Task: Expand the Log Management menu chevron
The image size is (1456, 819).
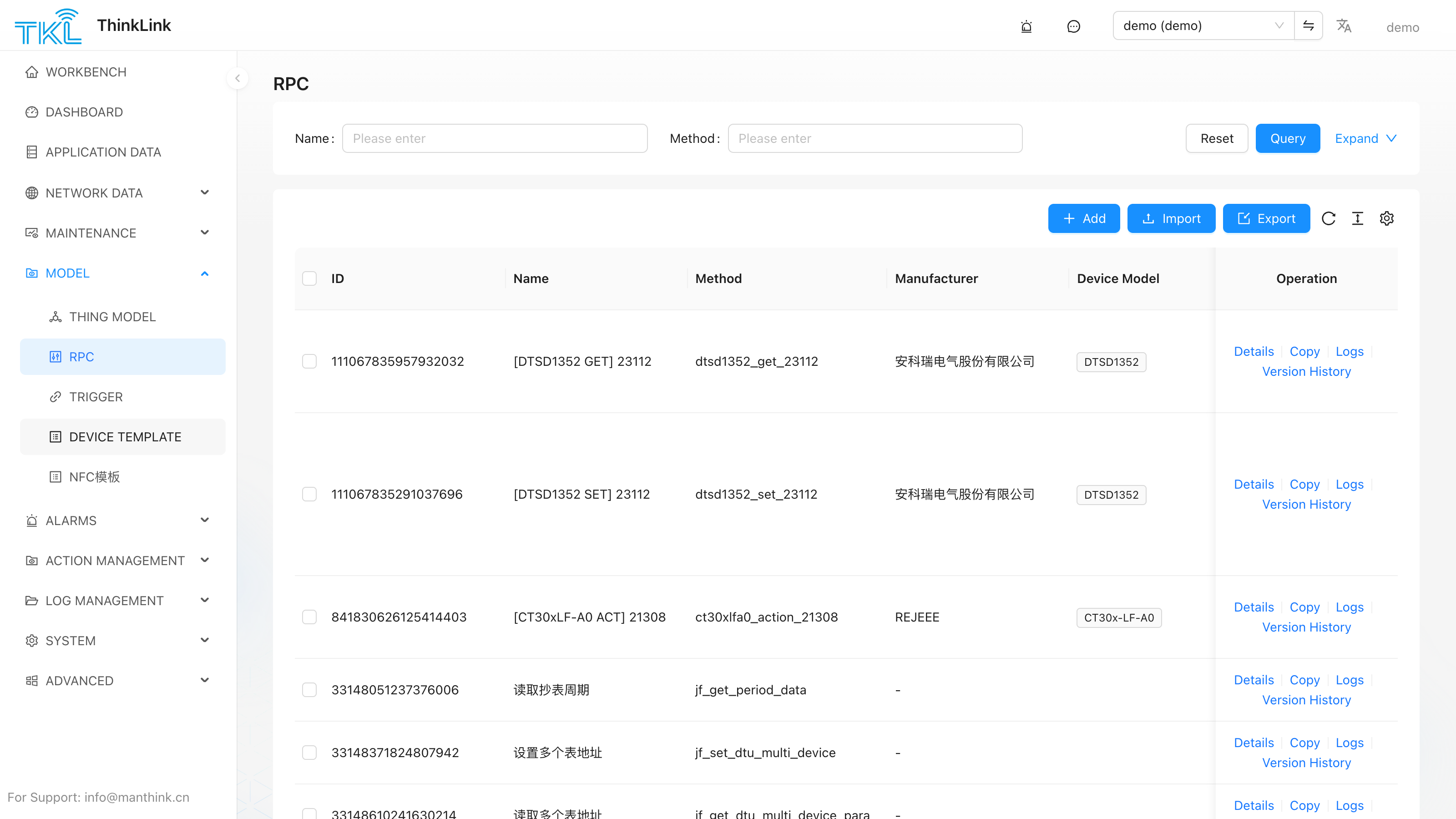Action: [205, 600]
